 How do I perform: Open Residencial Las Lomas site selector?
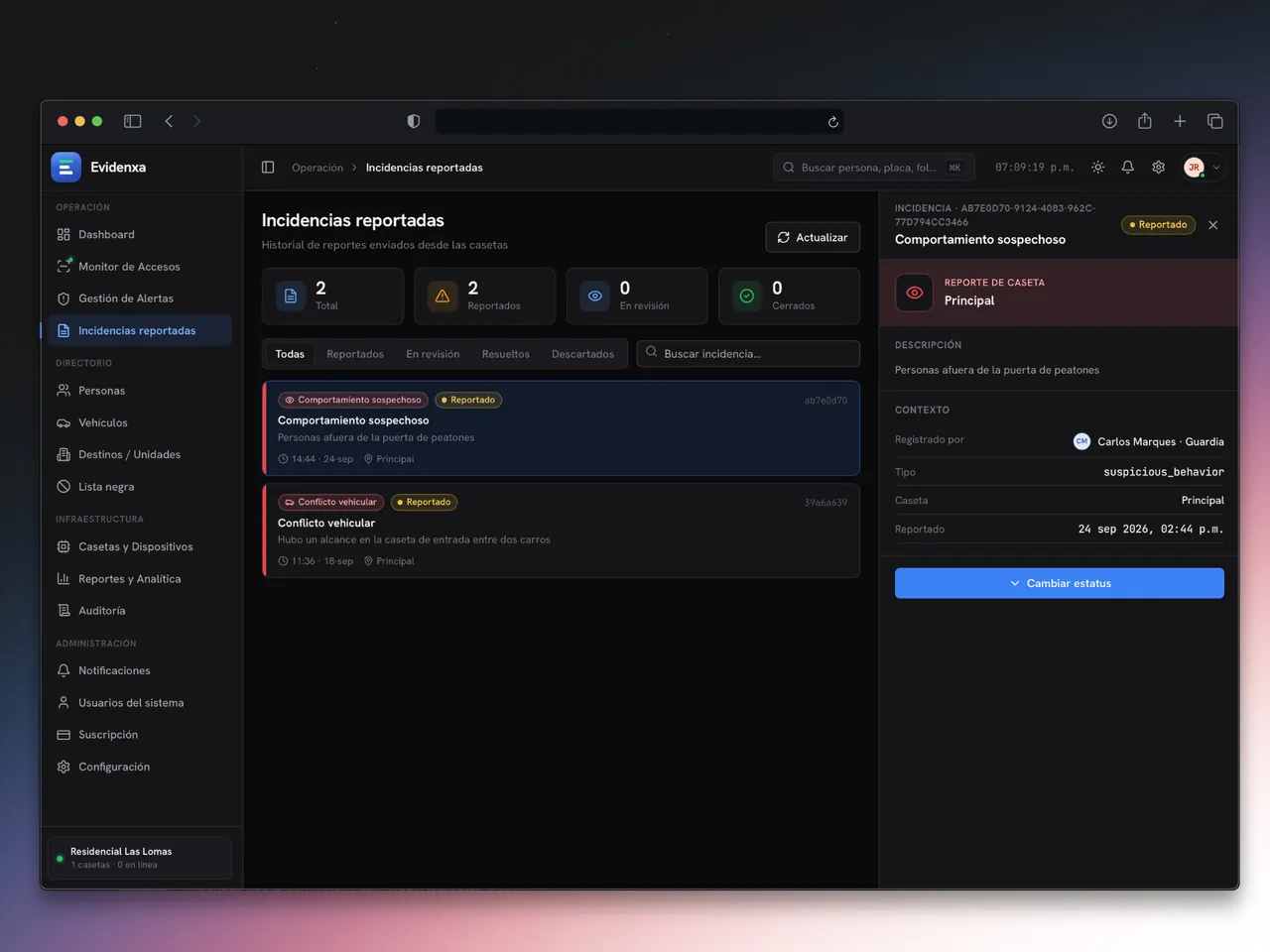pos(140,858)
